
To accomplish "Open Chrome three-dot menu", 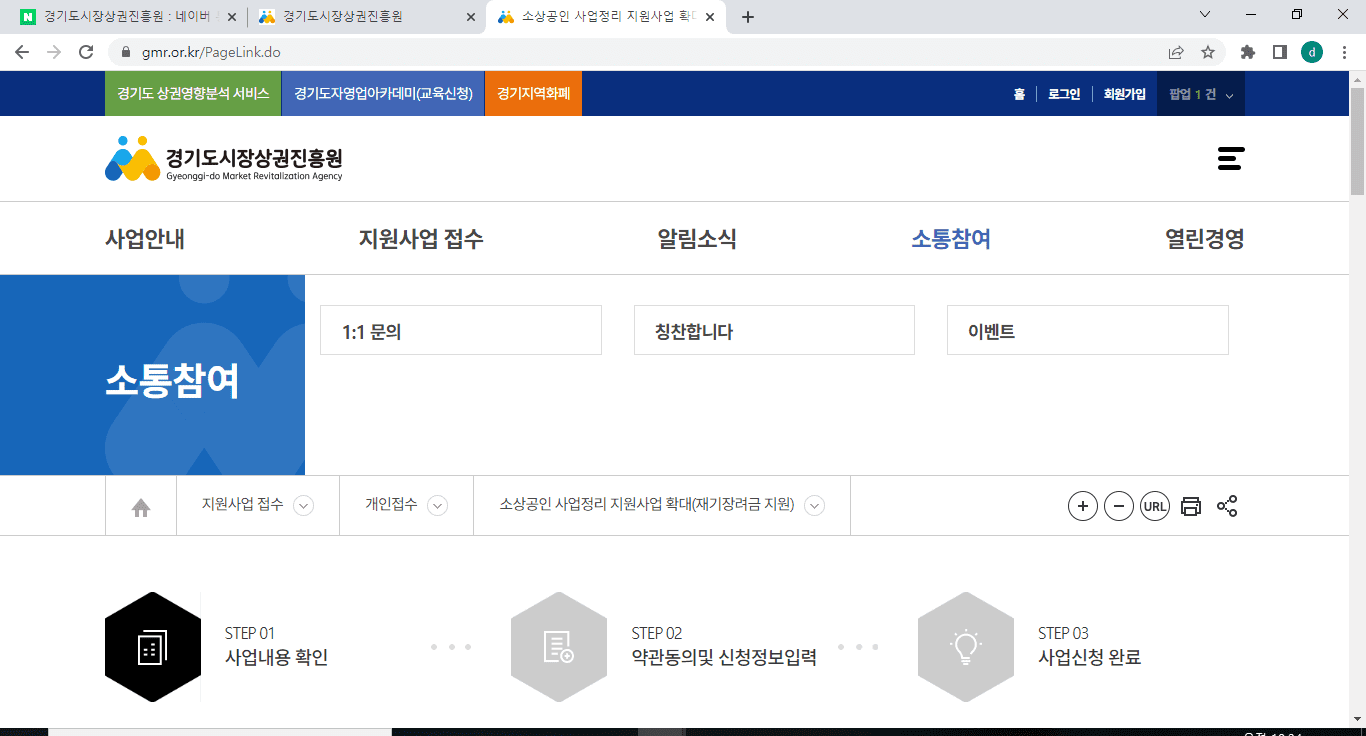I will pos(1345,52).
